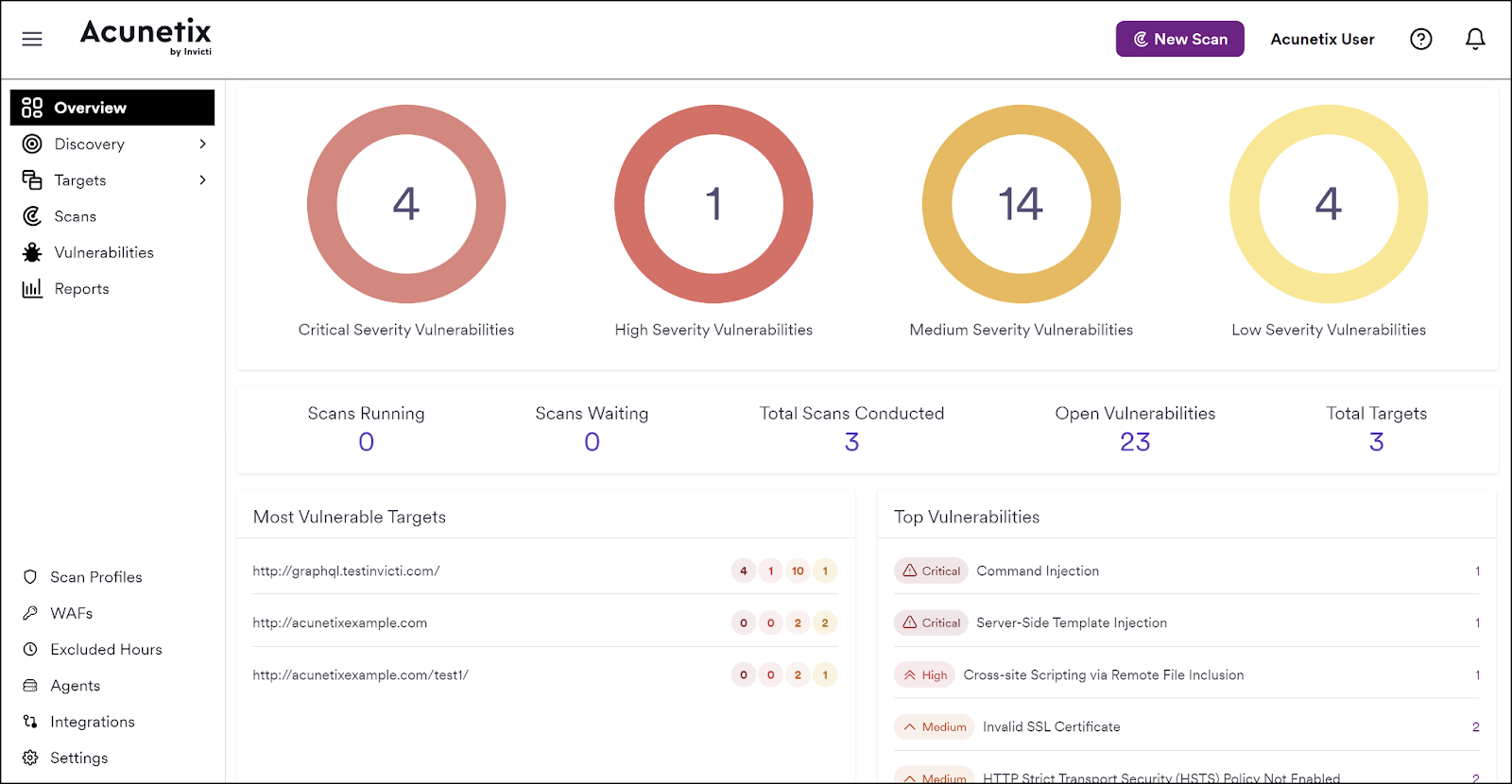Click the Settings gear icon
The height and width of the screenshot is (784, 1512).
pos(30,758)
